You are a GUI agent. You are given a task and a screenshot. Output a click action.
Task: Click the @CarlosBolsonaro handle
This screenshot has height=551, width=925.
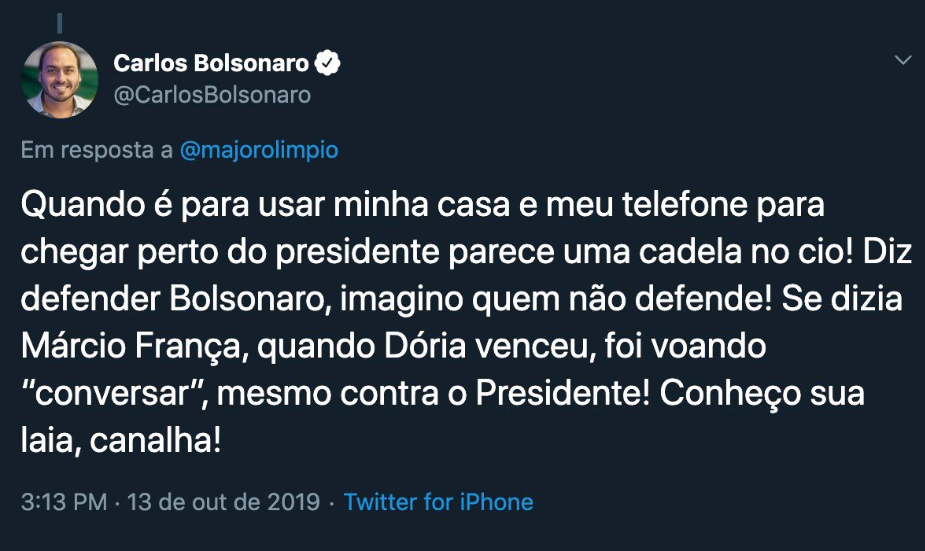(212, 95)
